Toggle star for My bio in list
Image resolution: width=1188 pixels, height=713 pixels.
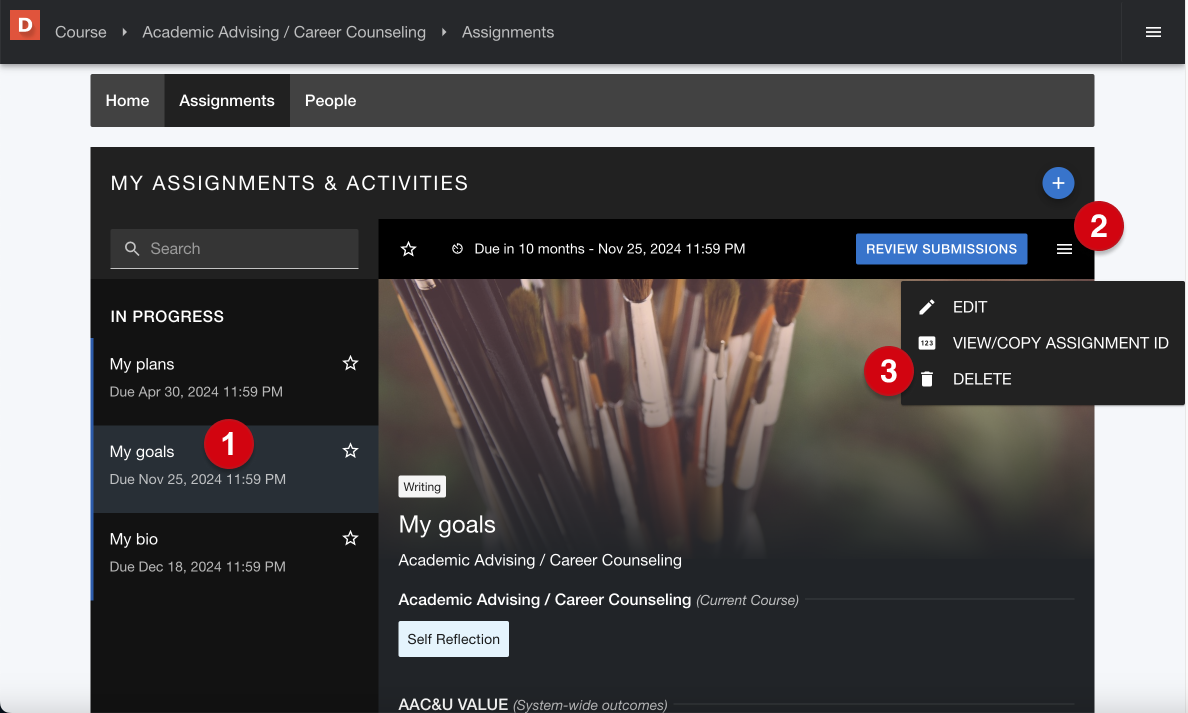click(x=350, y=538)
